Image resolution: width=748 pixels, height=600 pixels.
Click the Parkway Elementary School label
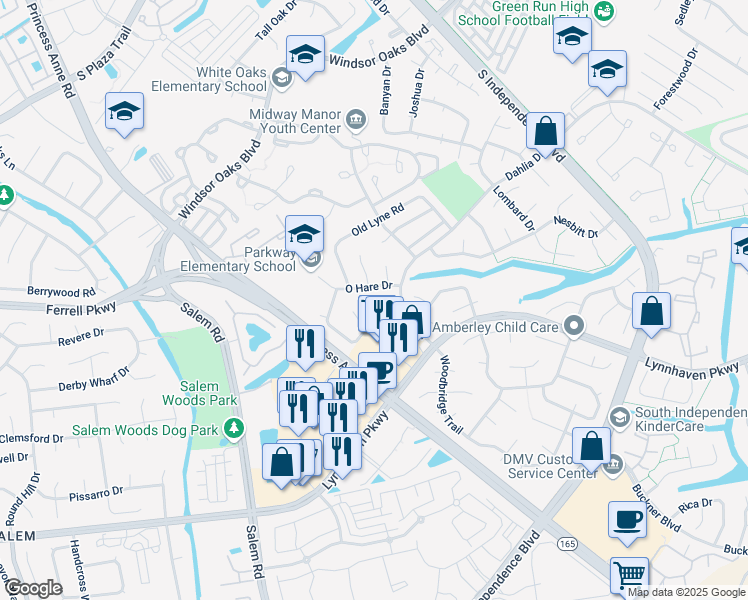pos(238,259)
